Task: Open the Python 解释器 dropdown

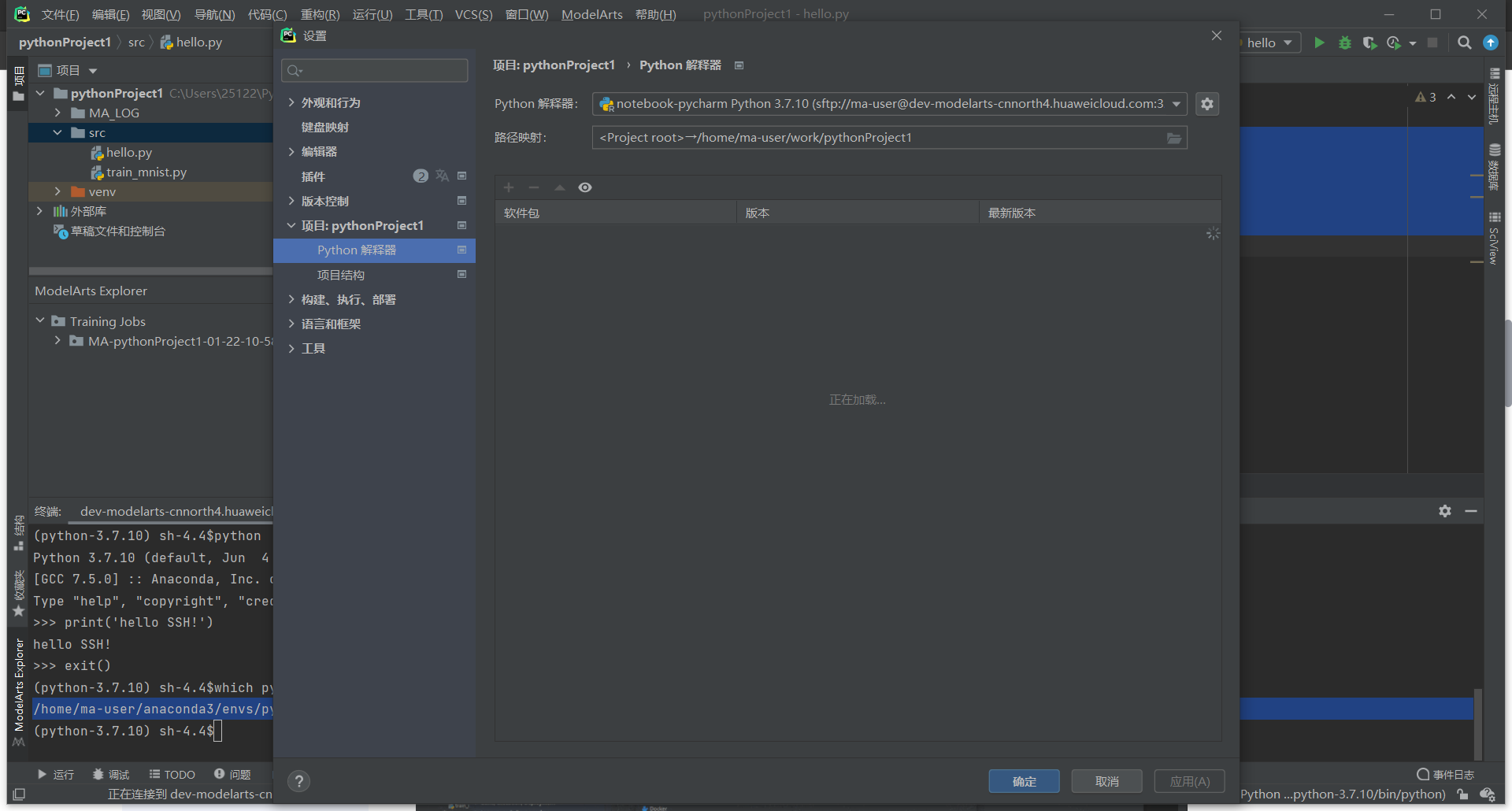Action: [x=1177, y=104]
